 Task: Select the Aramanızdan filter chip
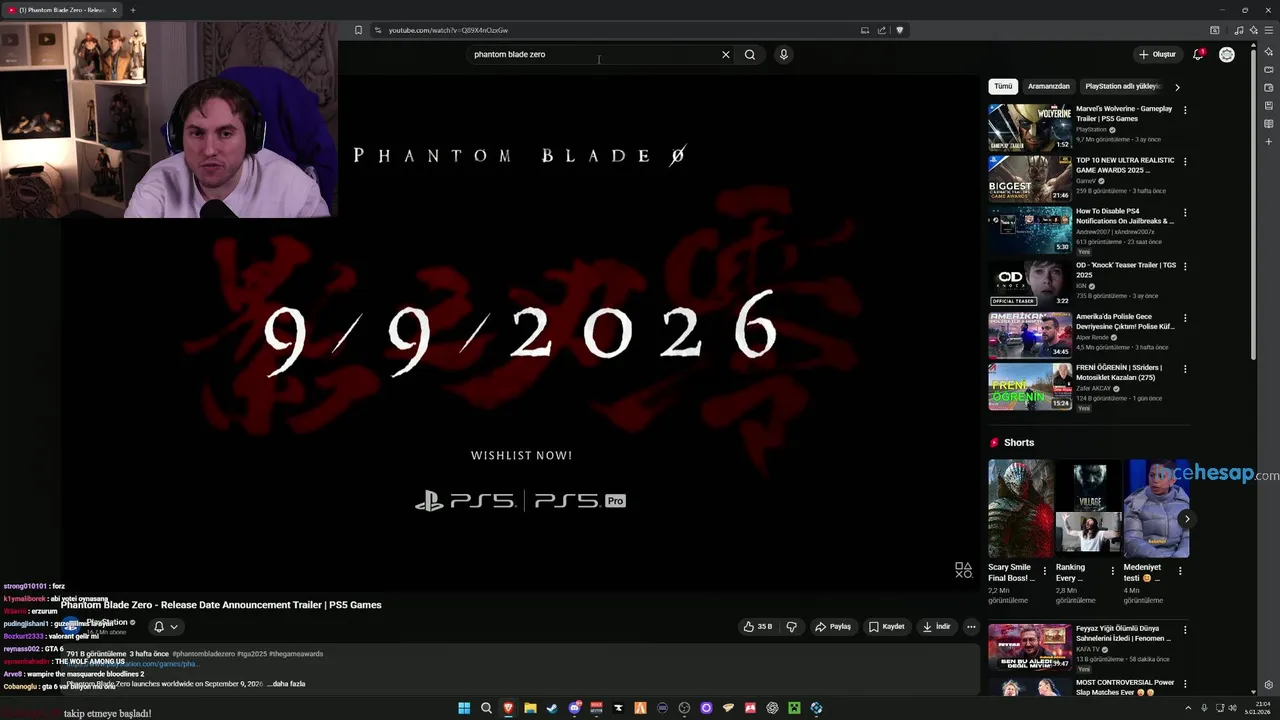coord(1049,86)
